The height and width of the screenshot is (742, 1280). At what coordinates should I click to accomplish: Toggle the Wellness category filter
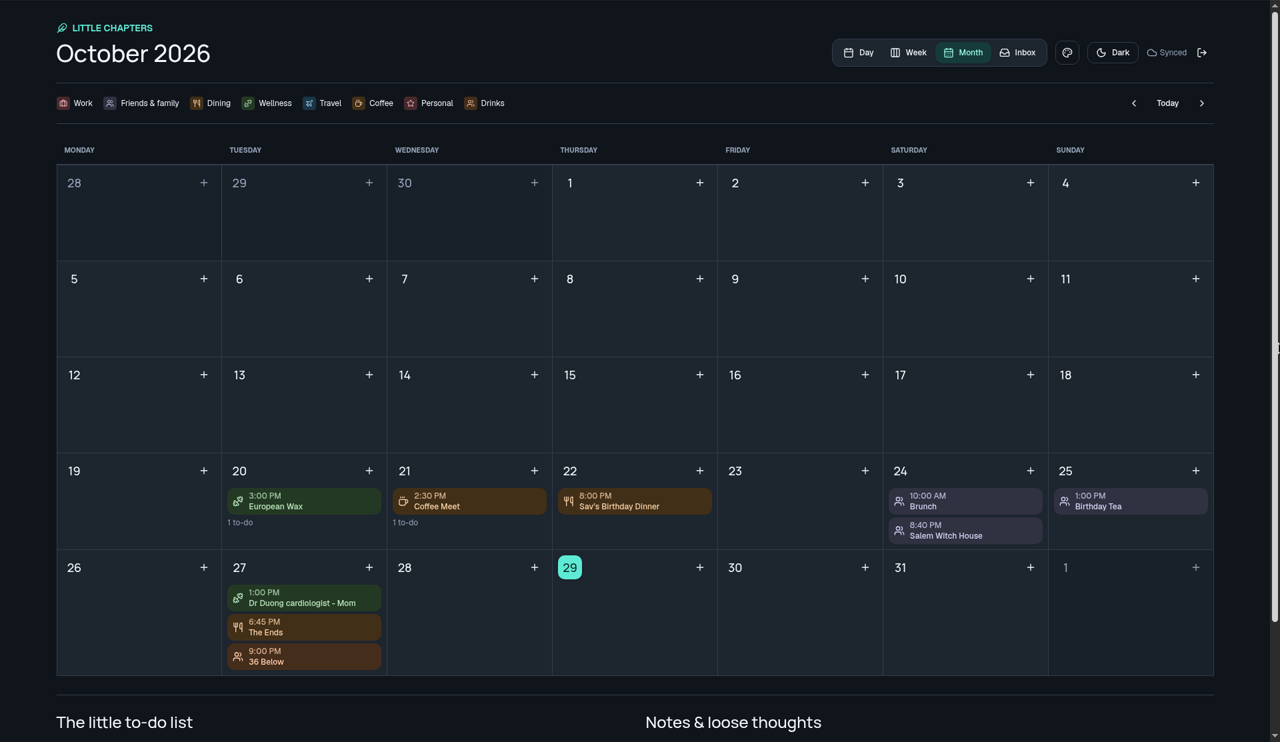(267, 103)
